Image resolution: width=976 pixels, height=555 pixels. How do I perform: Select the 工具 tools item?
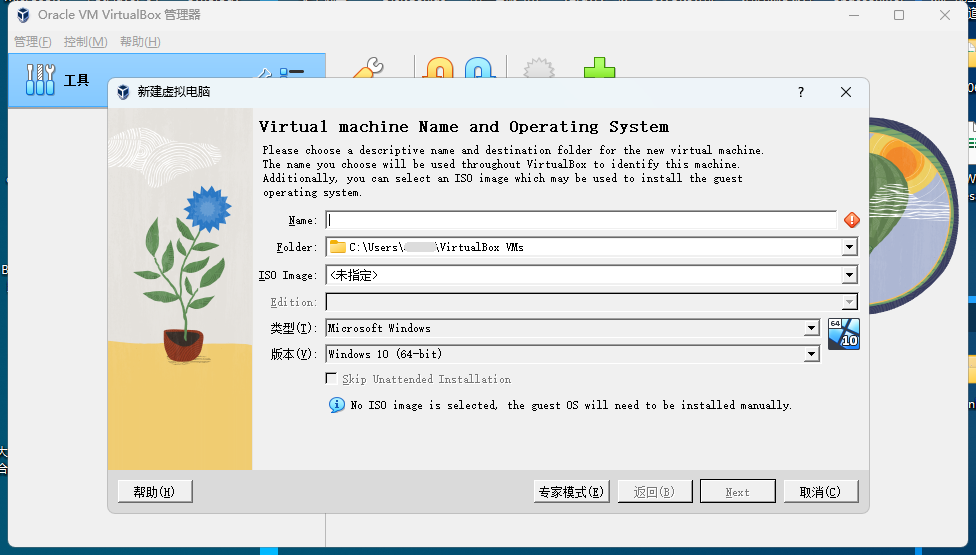click(x=166, y=80)
